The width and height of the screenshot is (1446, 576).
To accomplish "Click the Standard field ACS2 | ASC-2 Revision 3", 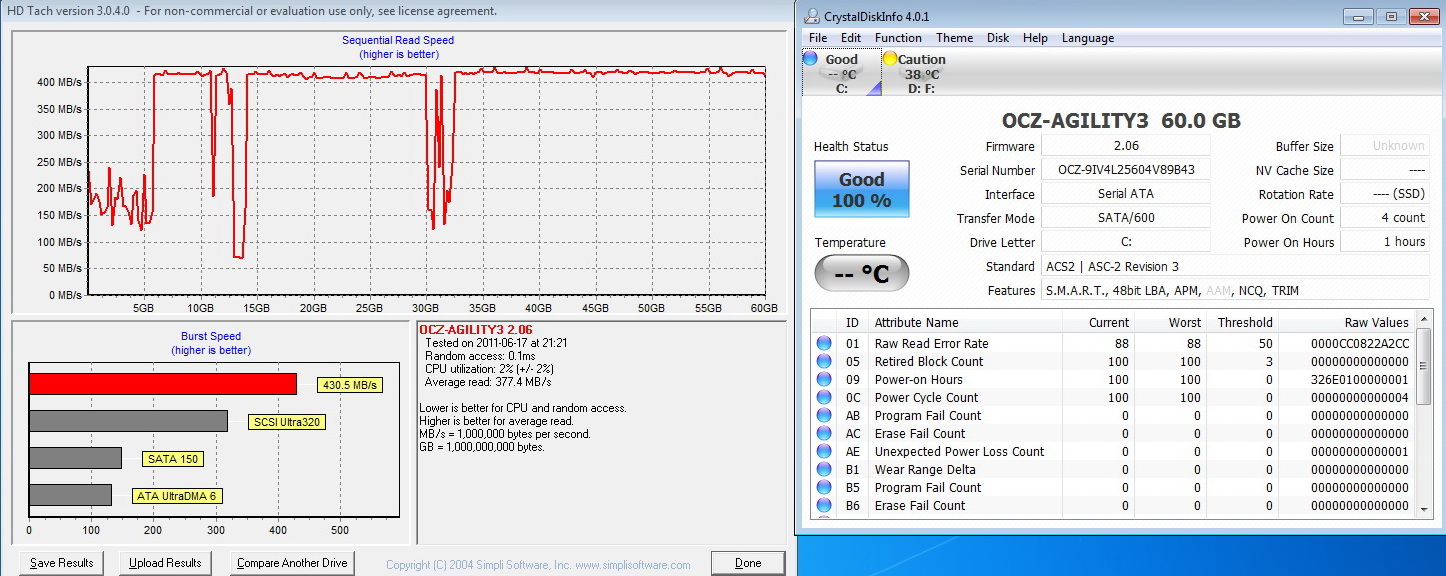I will point(1235,266).
